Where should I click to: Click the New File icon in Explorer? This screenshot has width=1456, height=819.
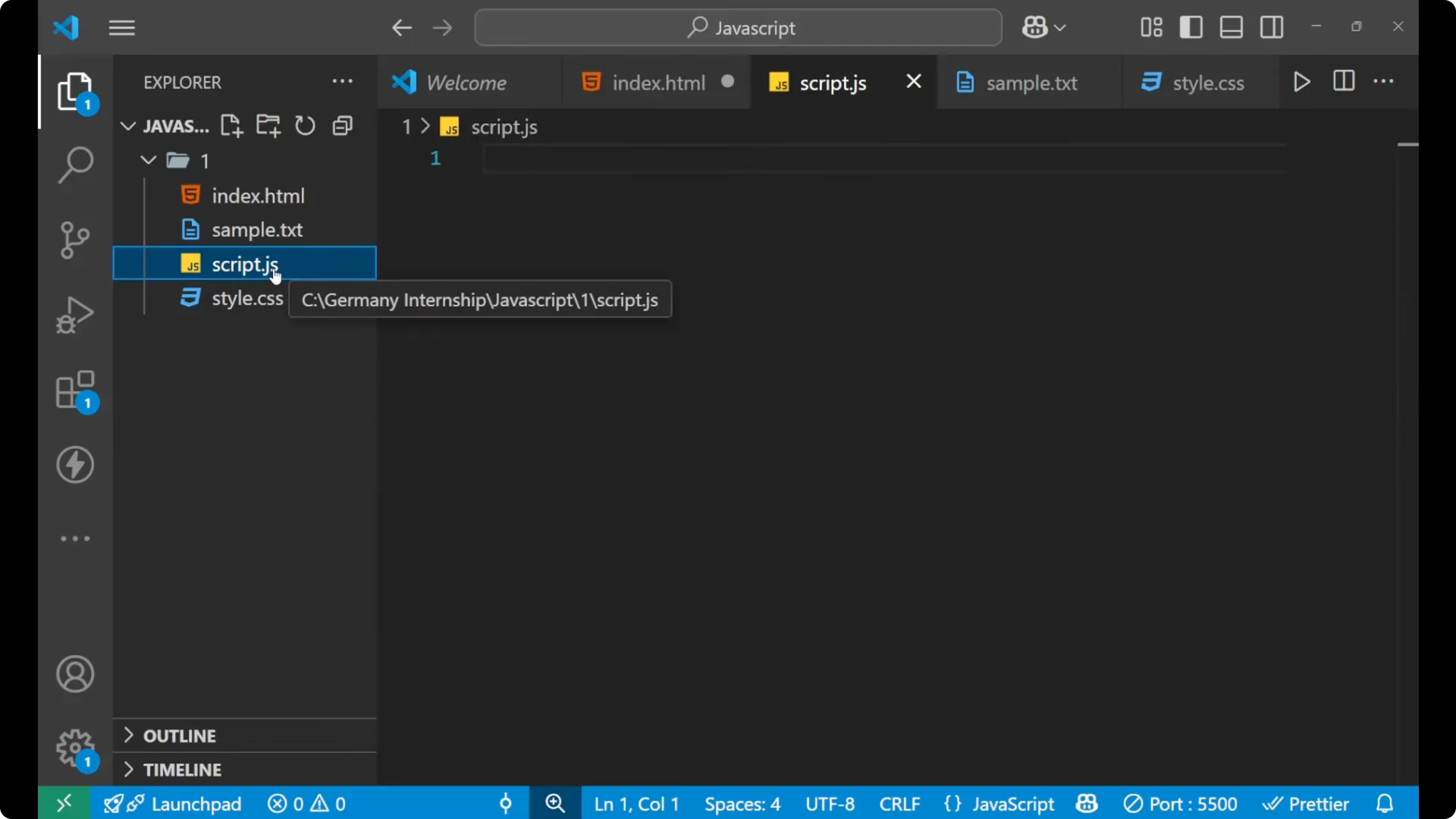[x=231, y=126]
